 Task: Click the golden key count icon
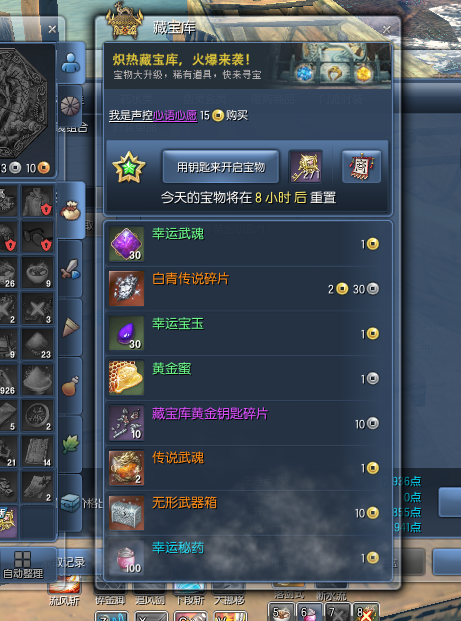pyautogui.click(x=305, y=167)
